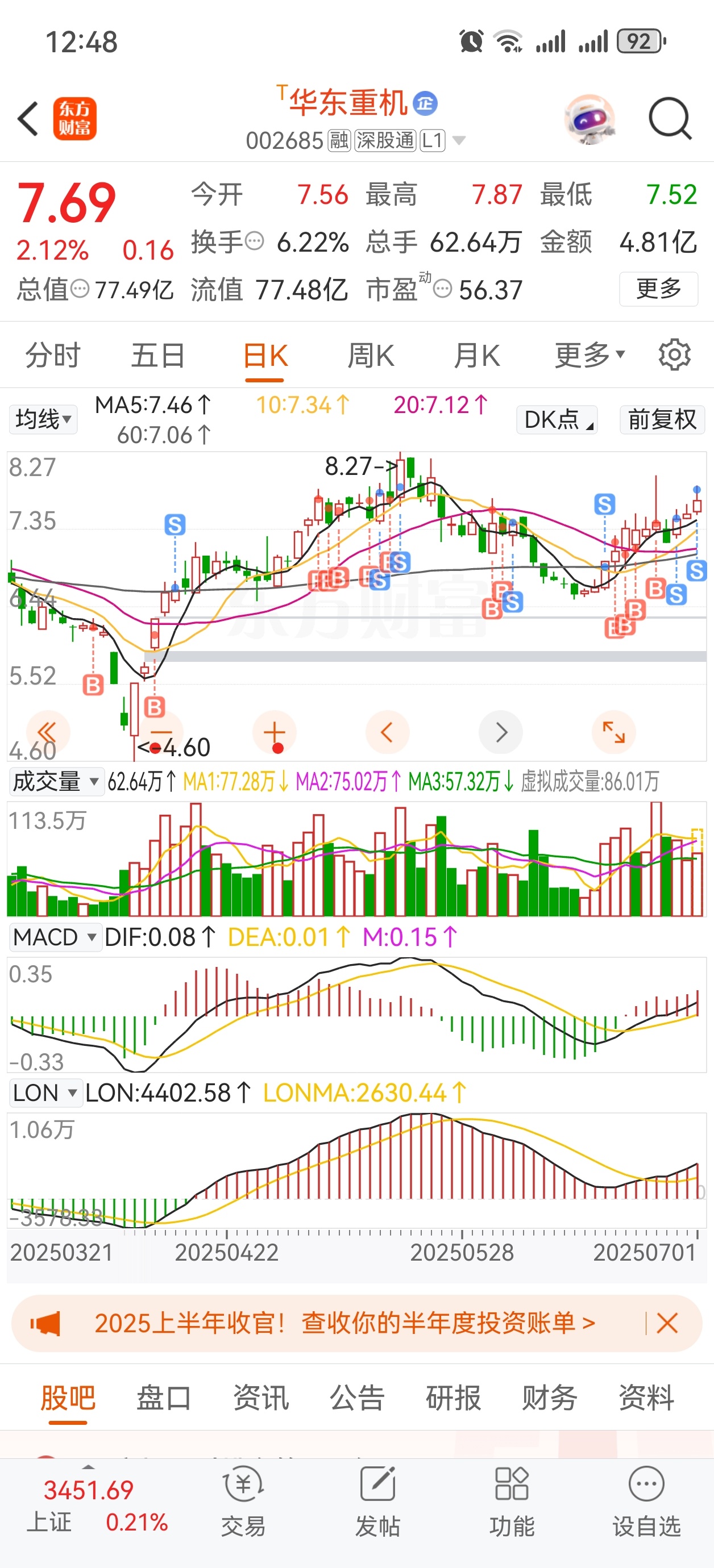Tap the 20250528 date axis label
Screen dimensions: 714x1568
[x=462, y=1253]
